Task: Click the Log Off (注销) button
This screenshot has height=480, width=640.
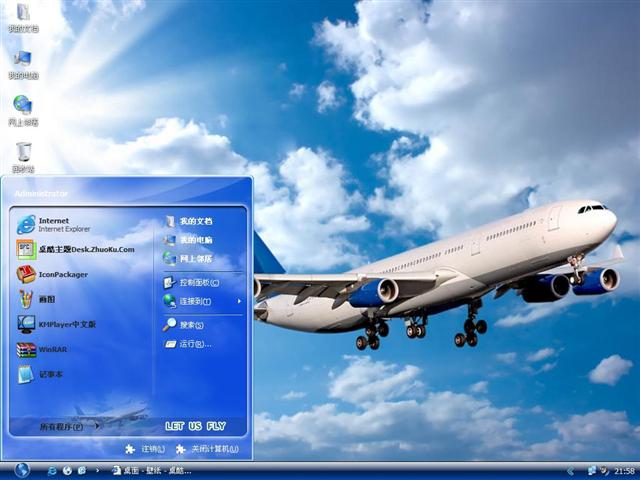Action: tap(145, 449)
